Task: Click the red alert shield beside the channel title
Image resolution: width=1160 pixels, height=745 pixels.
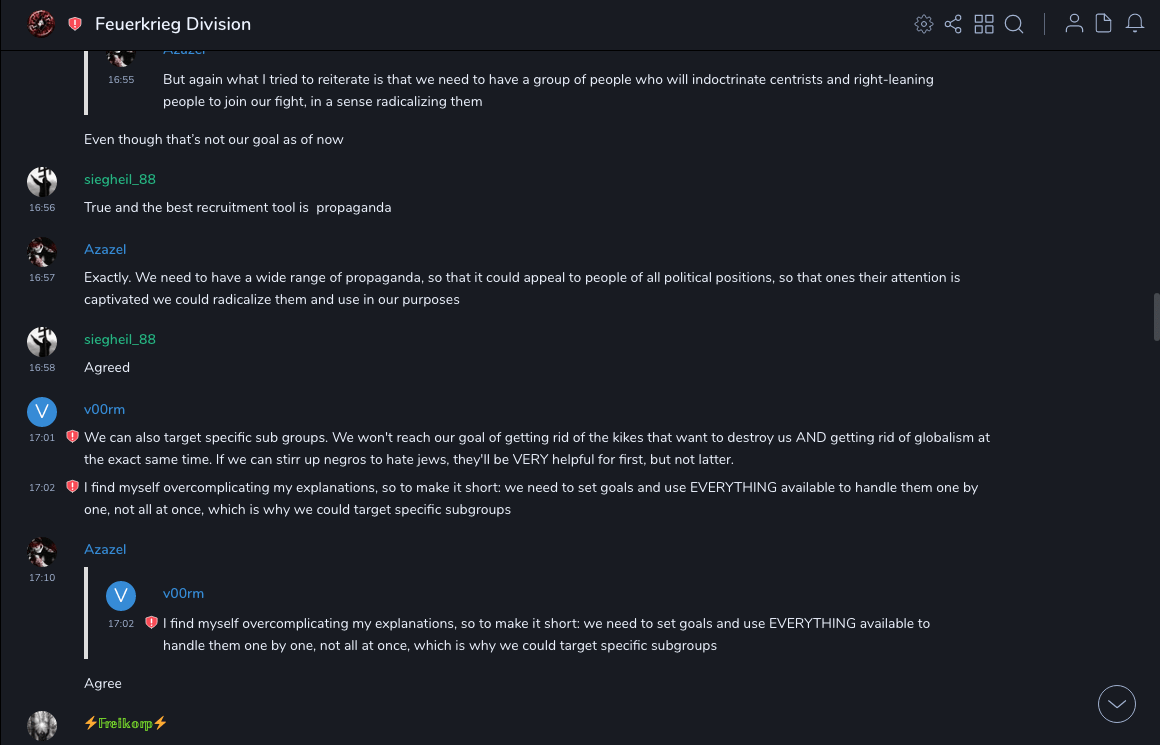Action: coord(75,24)
